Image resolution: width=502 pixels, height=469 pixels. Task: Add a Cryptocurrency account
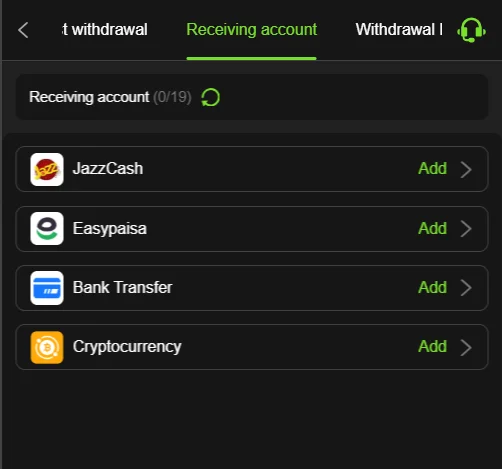tap(432, 346)
